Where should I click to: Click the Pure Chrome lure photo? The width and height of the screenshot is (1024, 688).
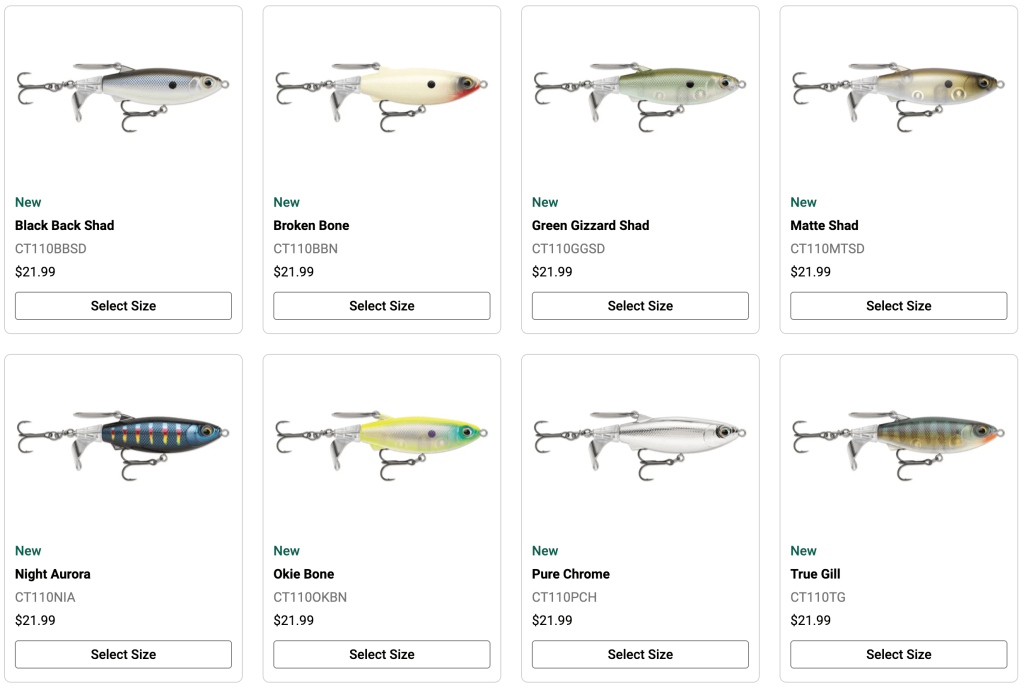[640, 440]
